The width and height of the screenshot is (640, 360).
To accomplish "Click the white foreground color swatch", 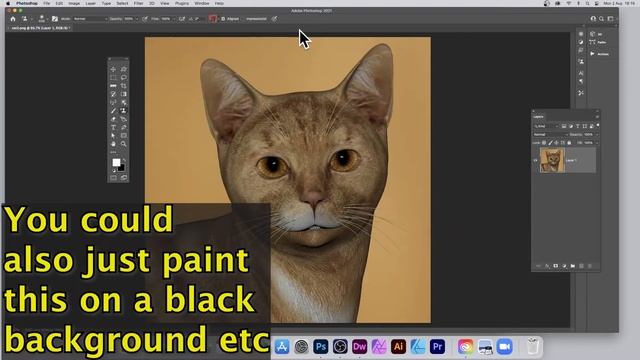I will 116,162.
